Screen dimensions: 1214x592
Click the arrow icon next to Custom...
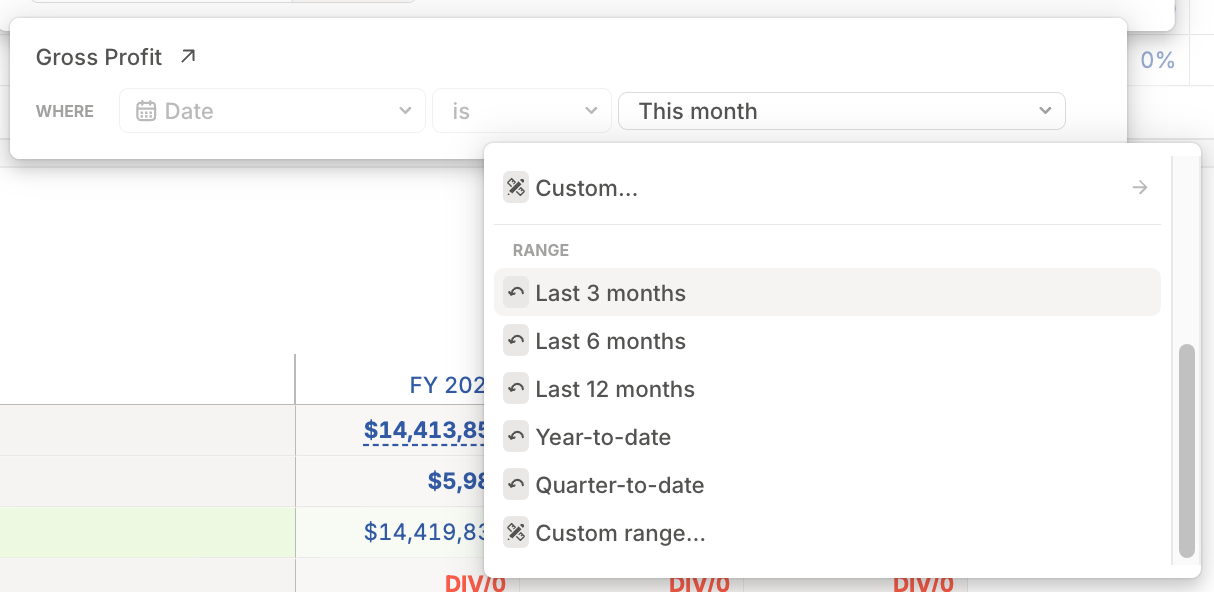[x=1140, y=187]
